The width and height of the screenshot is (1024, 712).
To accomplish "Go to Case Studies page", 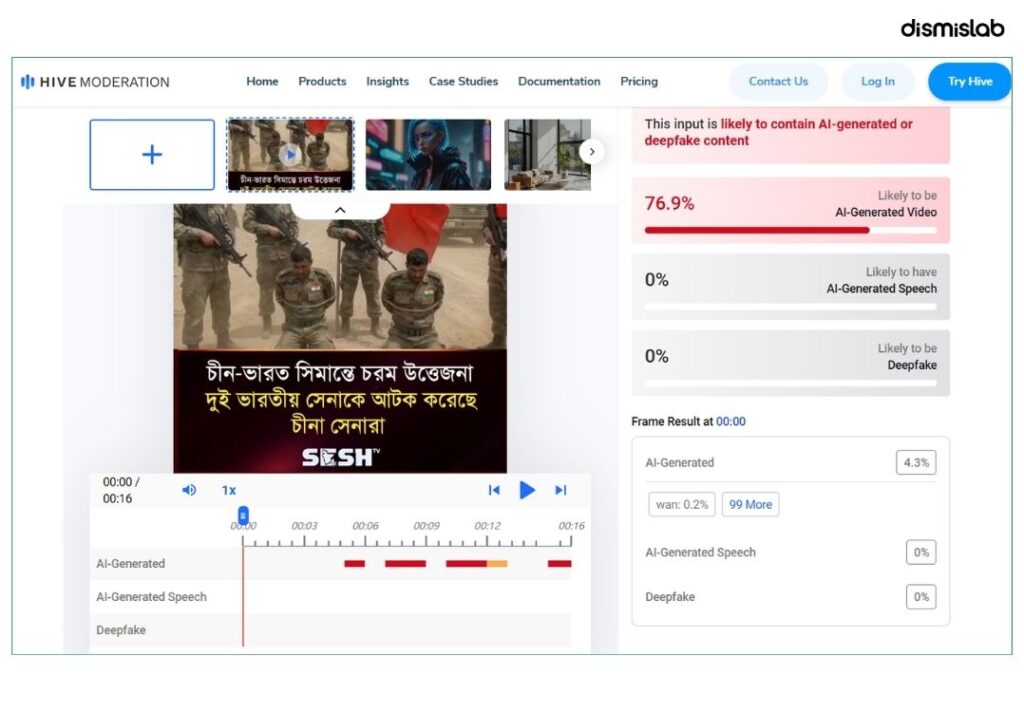I will [x=463, y=82].
